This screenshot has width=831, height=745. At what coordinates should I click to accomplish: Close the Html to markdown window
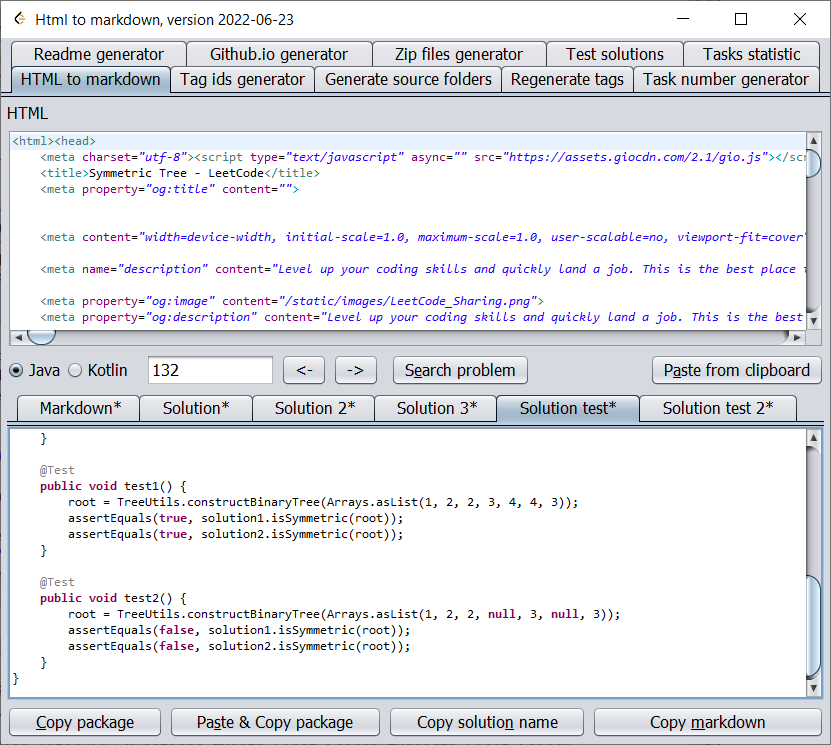pos(800,19)
